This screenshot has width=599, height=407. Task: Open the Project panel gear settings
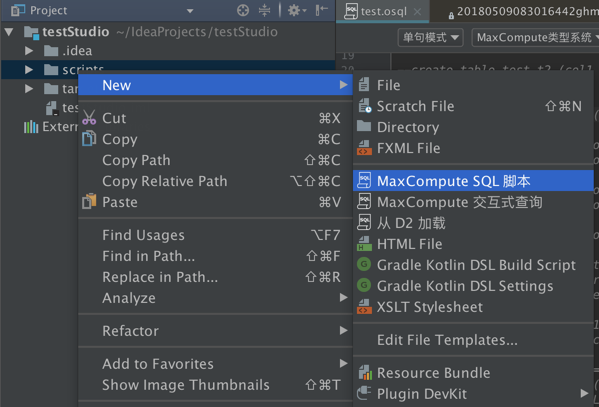click(x=296, y=10)
